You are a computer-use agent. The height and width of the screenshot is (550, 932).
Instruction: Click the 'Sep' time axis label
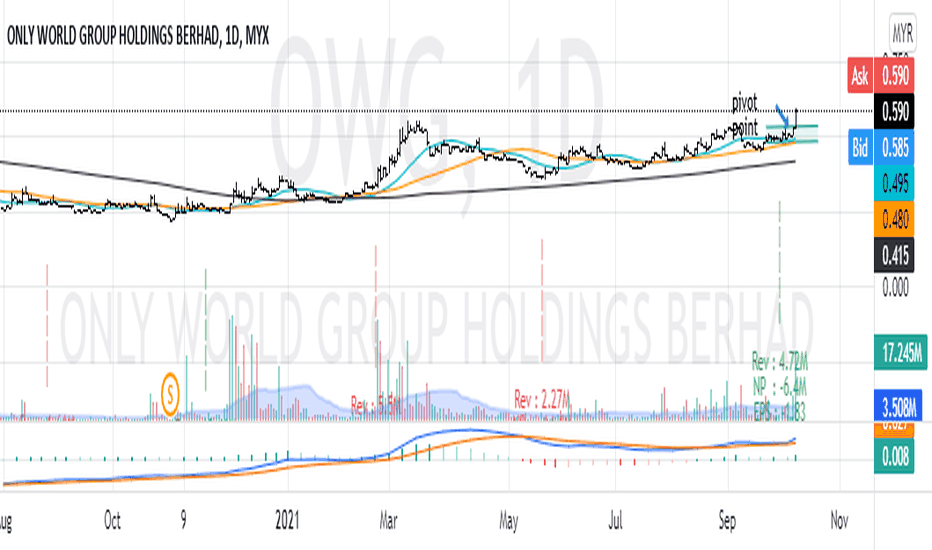pos(727,521)
